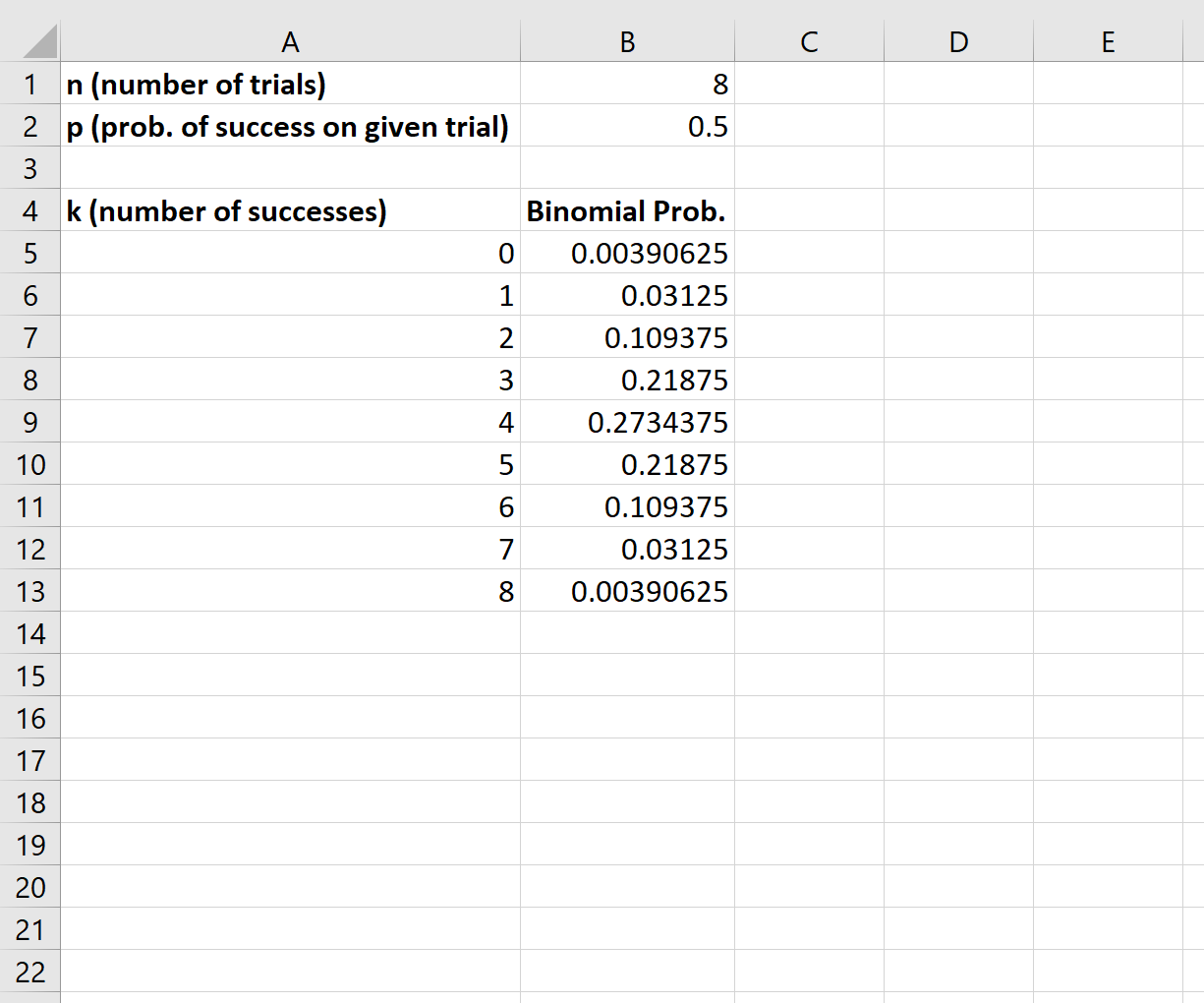
Task: Click the k (number of successes) label cell
Action: [x=291, y=210]
